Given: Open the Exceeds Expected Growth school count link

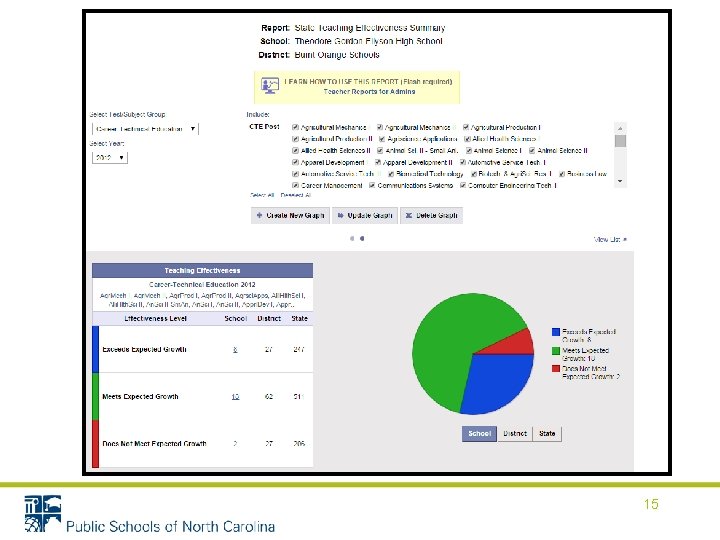Looking at the screenshot, I should click(x=235, y=349).
